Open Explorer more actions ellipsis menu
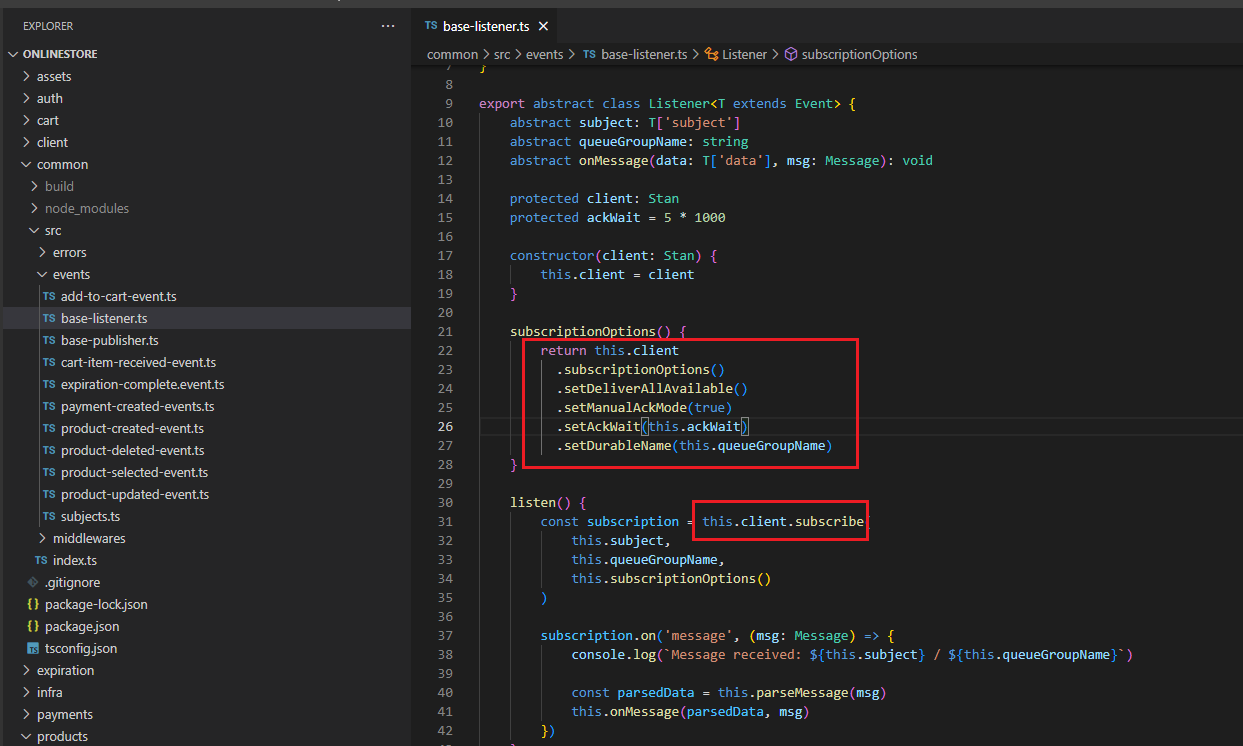Viewport: 1243px width, 746px height. point(388,26)
